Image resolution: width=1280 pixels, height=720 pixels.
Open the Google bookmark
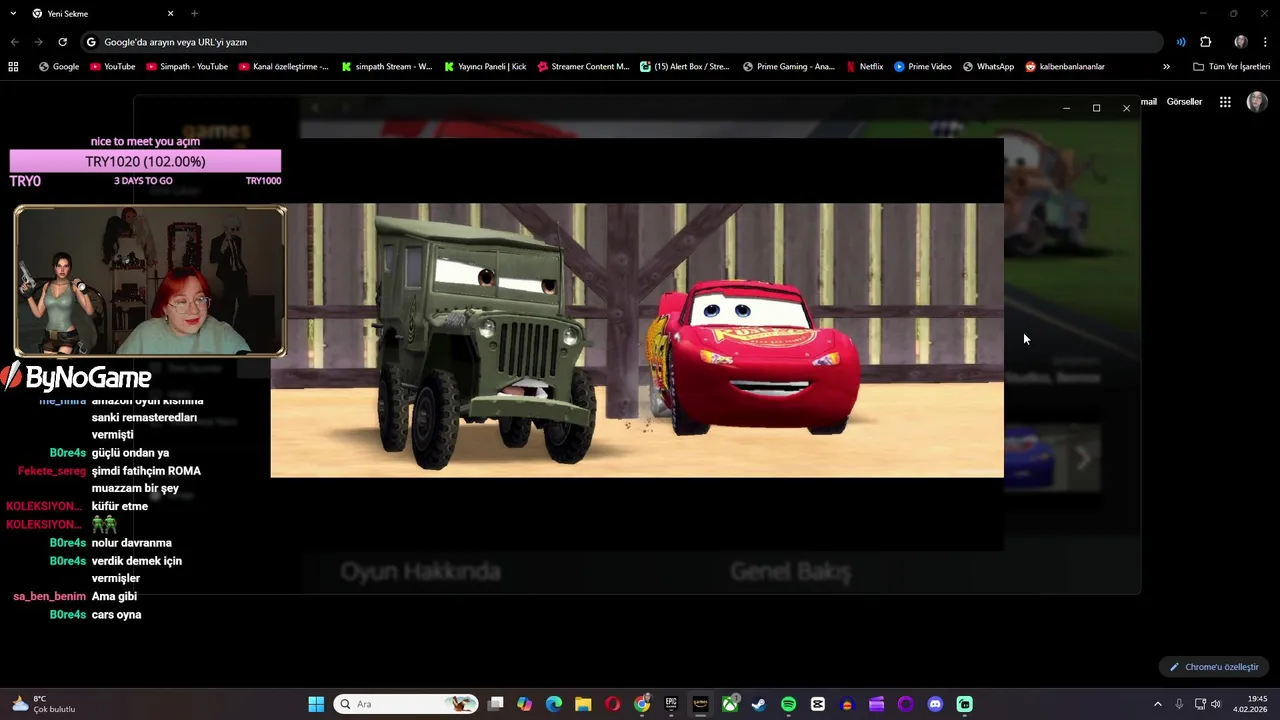(x=59, y=67)
